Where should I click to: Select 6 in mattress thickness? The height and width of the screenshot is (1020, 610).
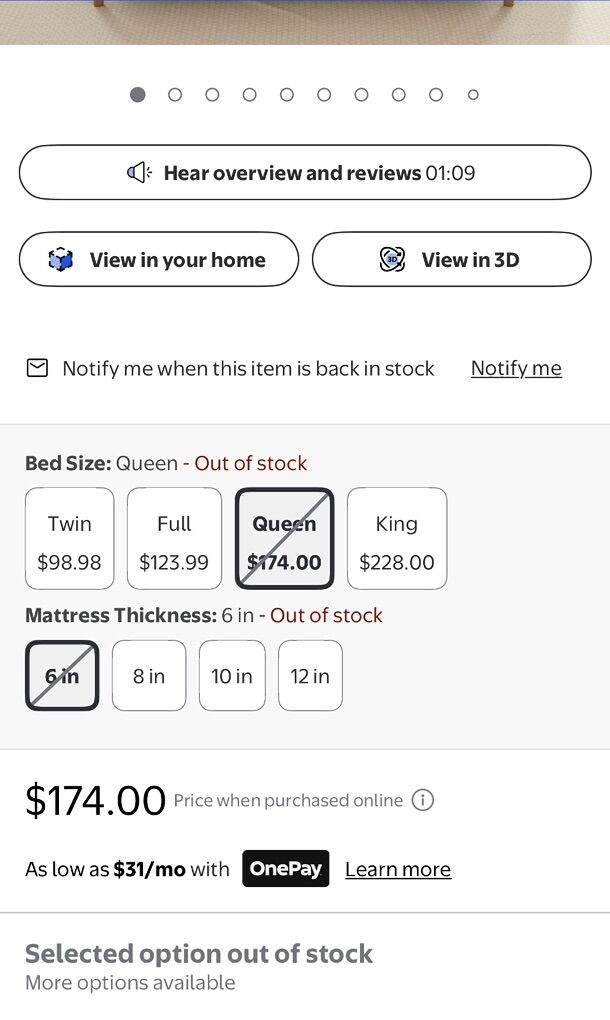[x=62, y=676]
